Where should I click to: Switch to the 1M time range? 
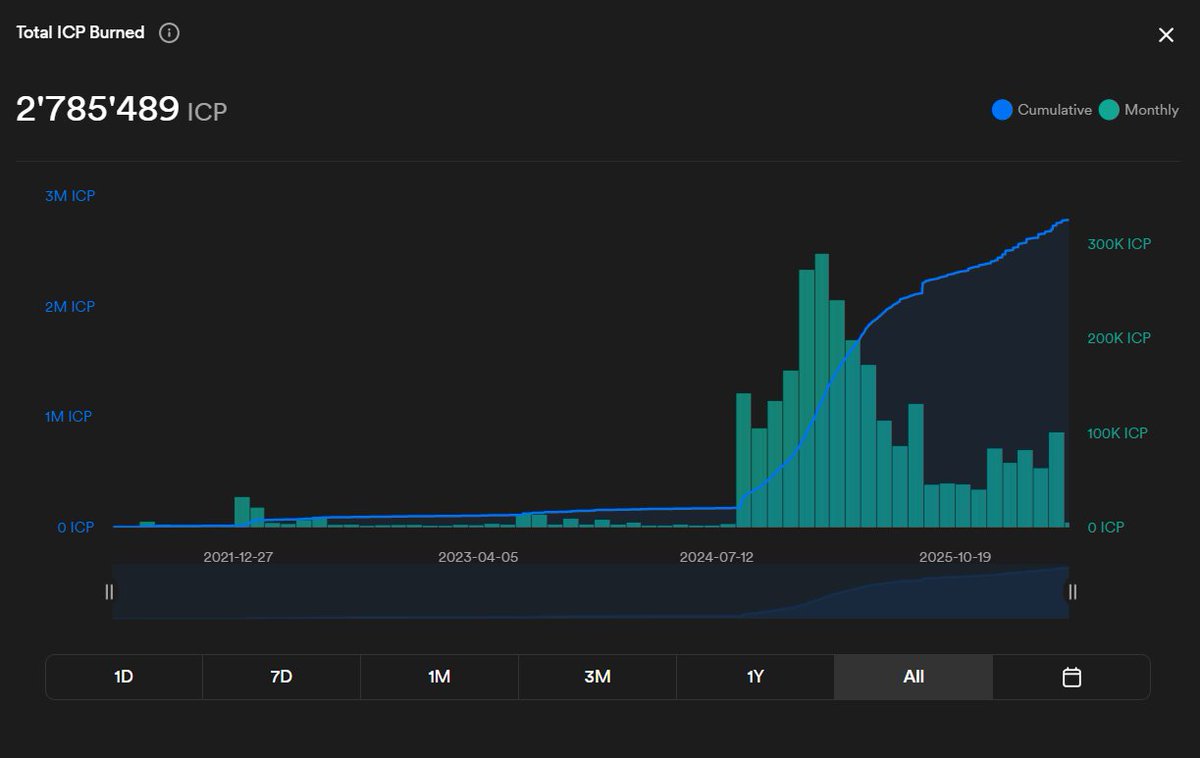(439, 677)
